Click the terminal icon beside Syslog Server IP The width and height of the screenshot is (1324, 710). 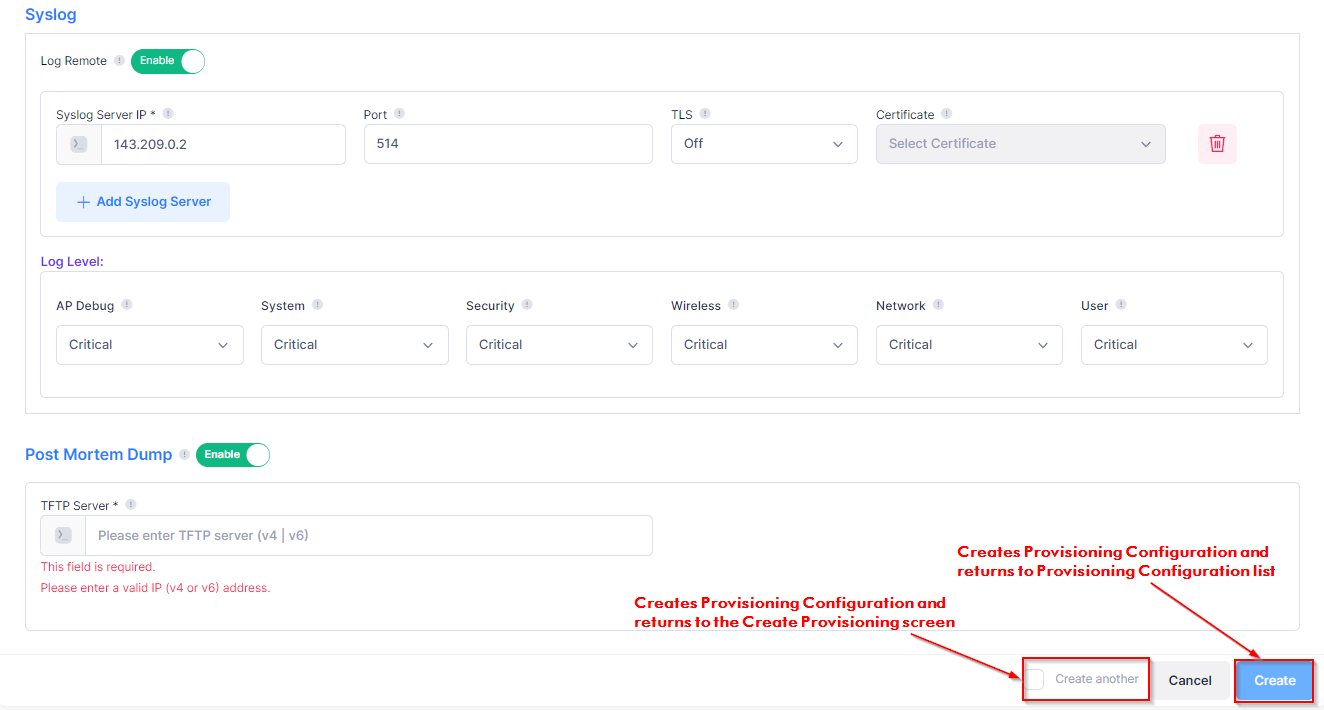point(79,144)
